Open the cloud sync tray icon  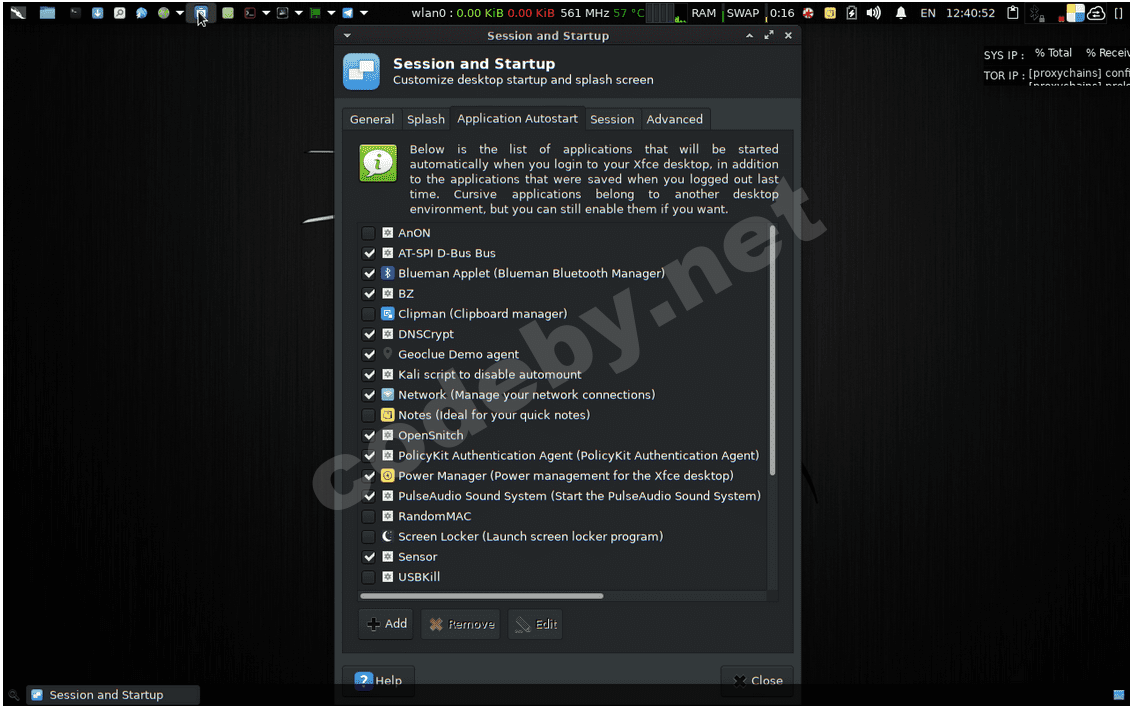click(1097, 13)
